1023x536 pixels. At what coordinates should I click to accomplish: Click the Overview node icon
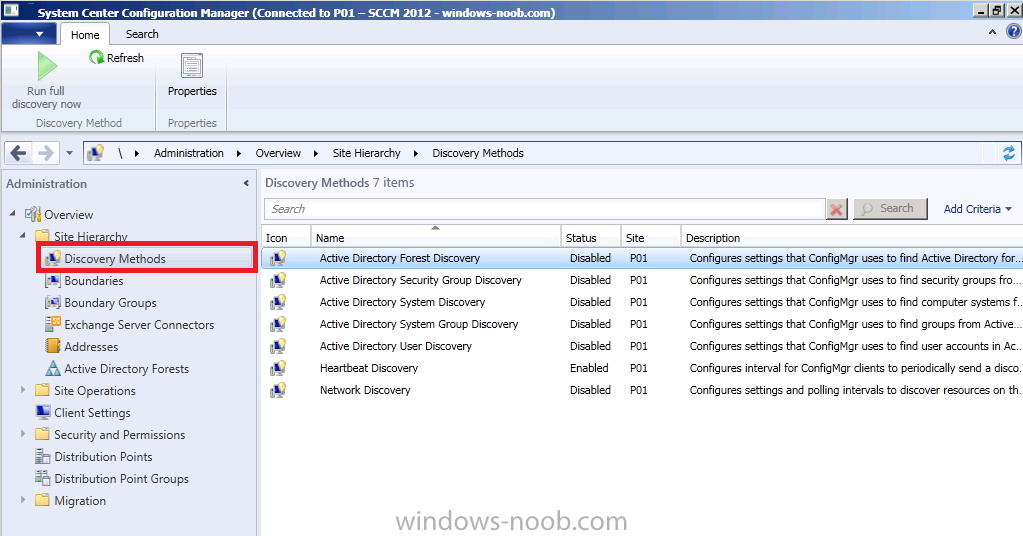click(33, 214)
